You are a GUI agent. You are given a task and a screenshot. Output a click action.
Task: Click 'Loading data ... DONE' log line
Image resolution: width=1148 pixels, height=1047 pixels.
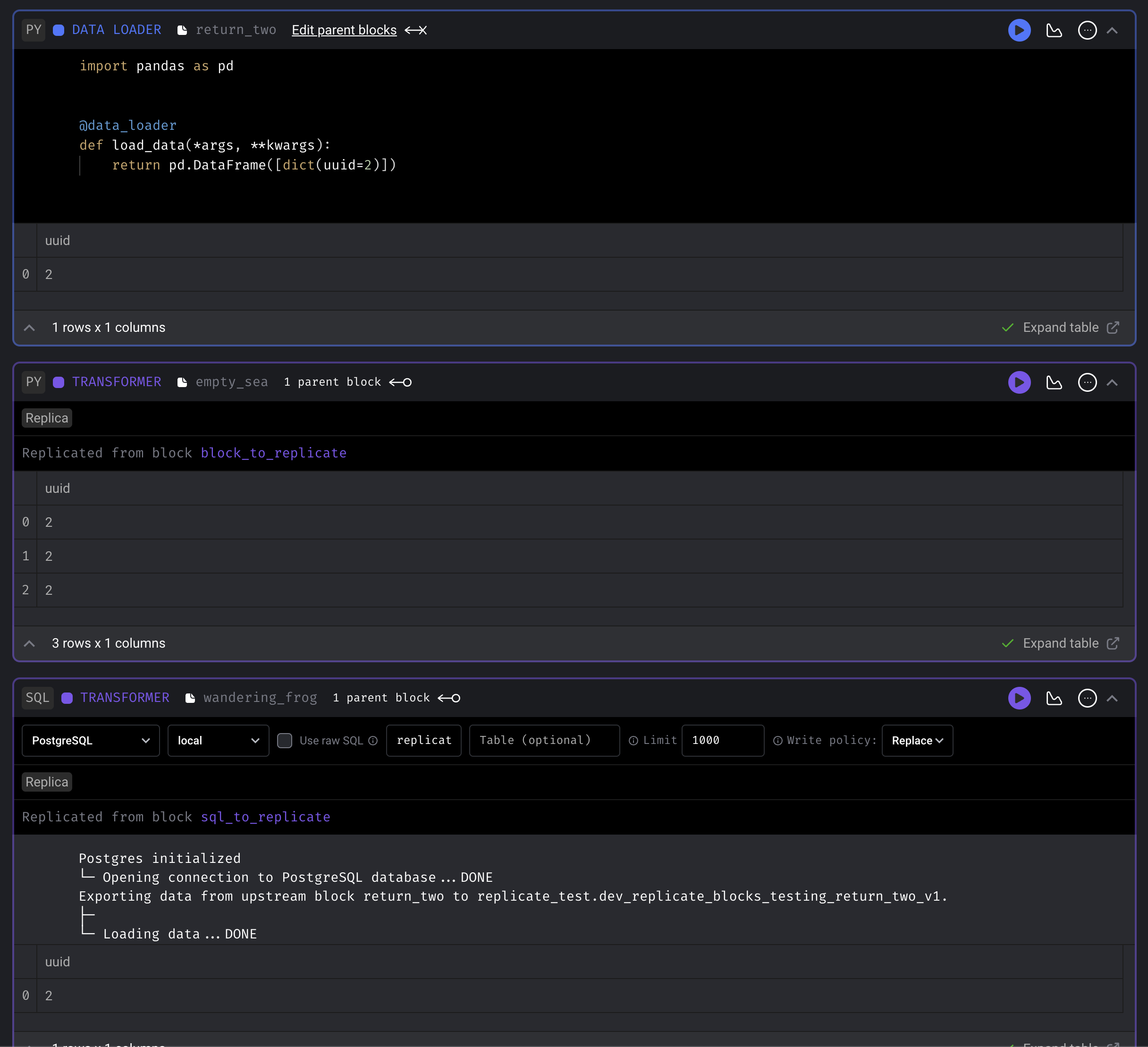[180, 934]
